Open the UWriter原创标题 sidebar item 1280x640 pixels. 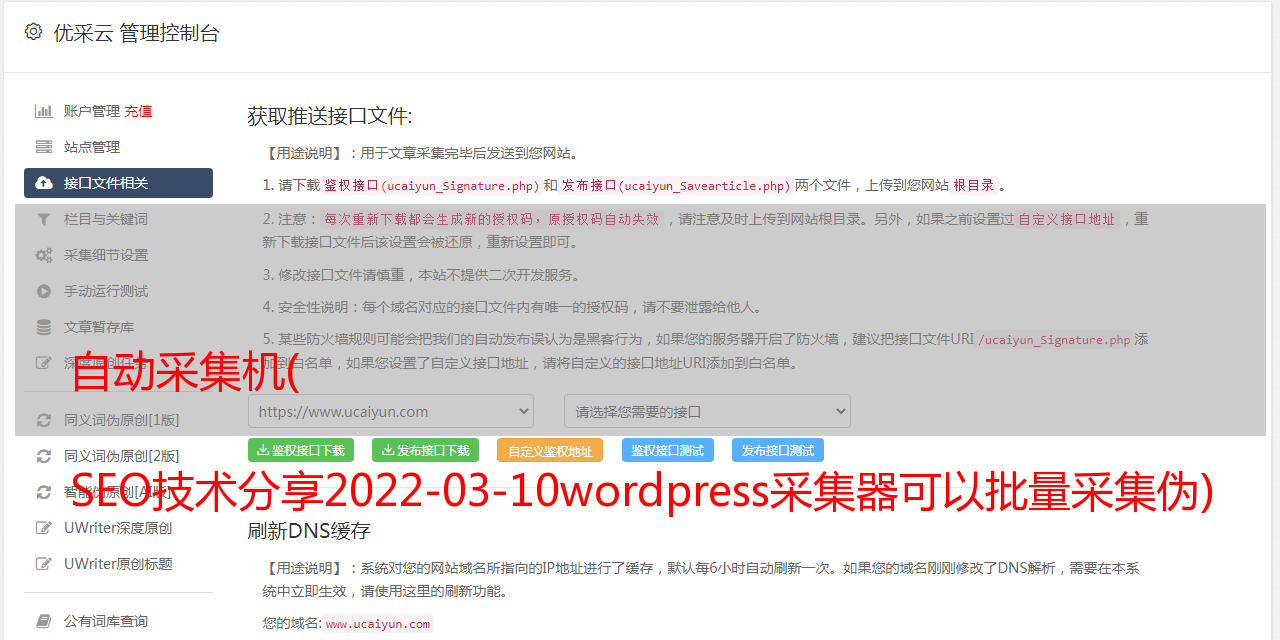pyautogui.click(x=118, y=564)
